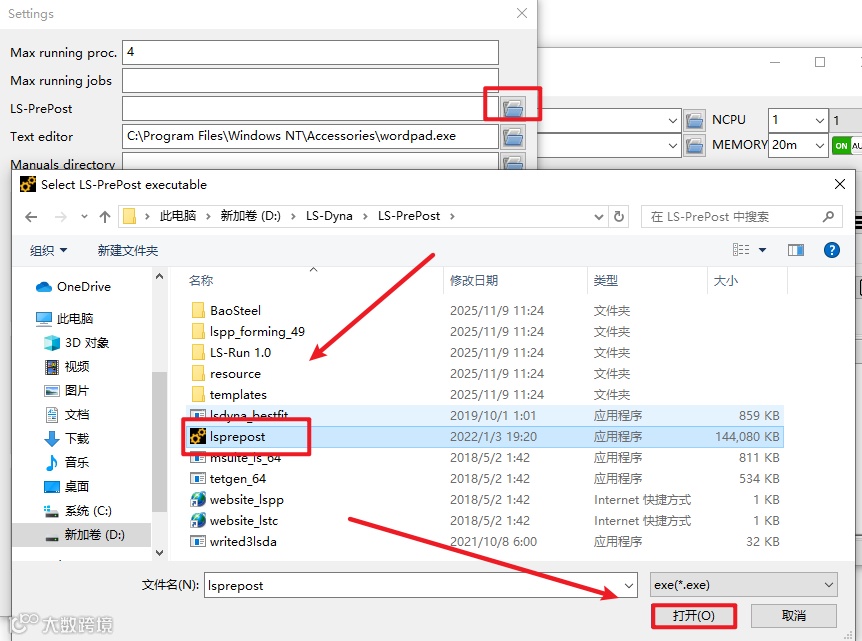Select the tetgen_64 file
862x641 pixels.
click(x=237, y=479)
